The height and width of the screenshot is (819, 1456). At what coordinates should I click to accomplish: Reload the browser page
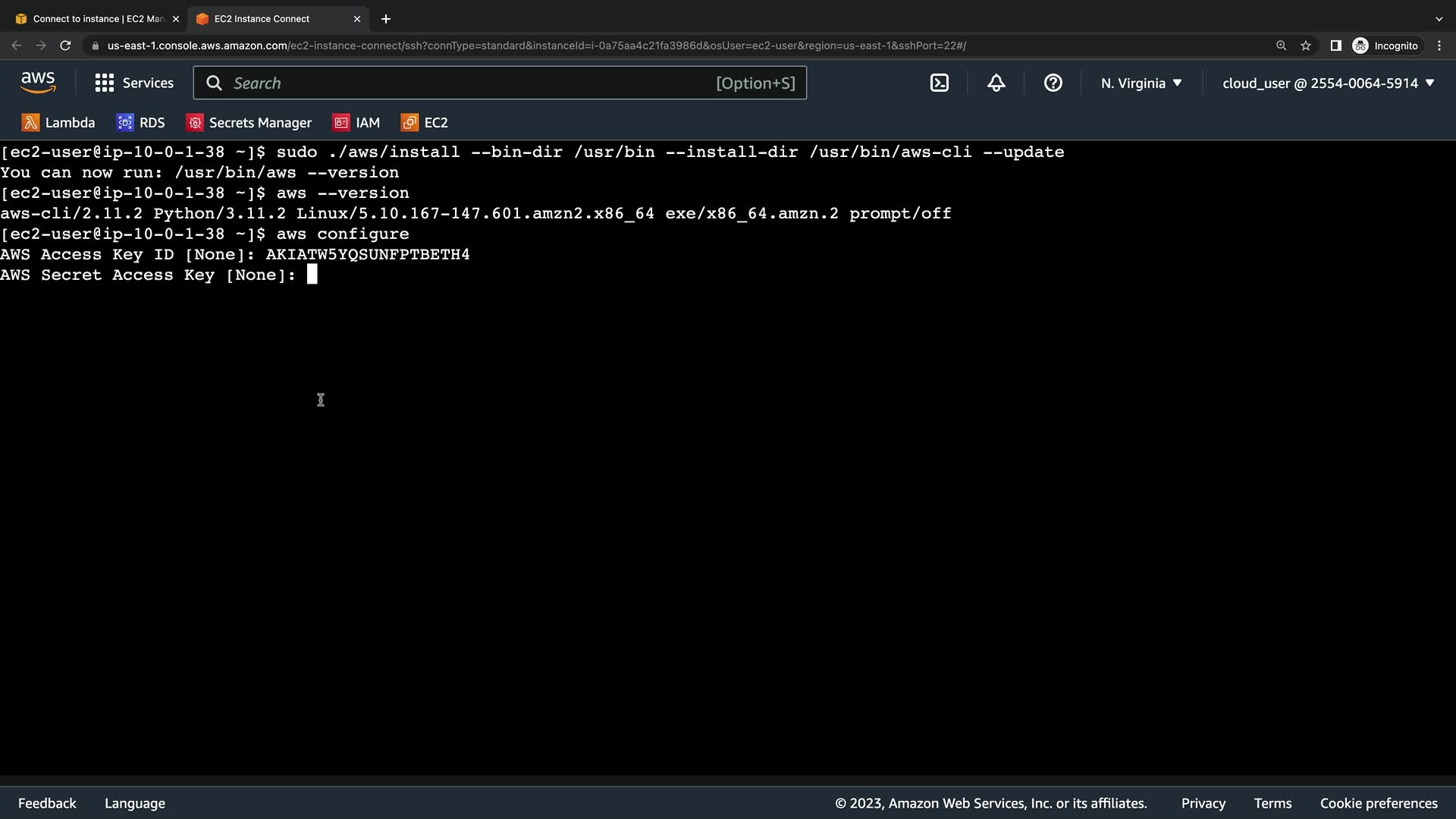65,45
